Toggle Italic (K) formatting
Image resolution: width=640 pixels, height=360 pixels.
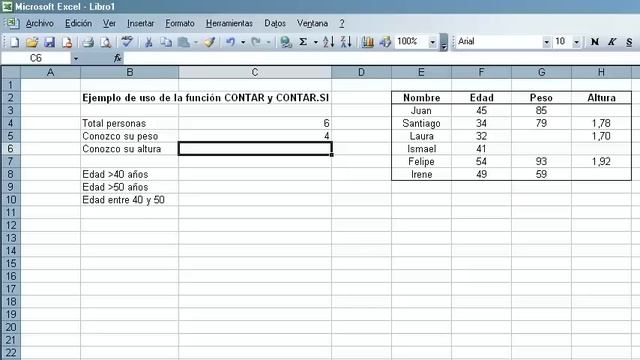point(612,42)
